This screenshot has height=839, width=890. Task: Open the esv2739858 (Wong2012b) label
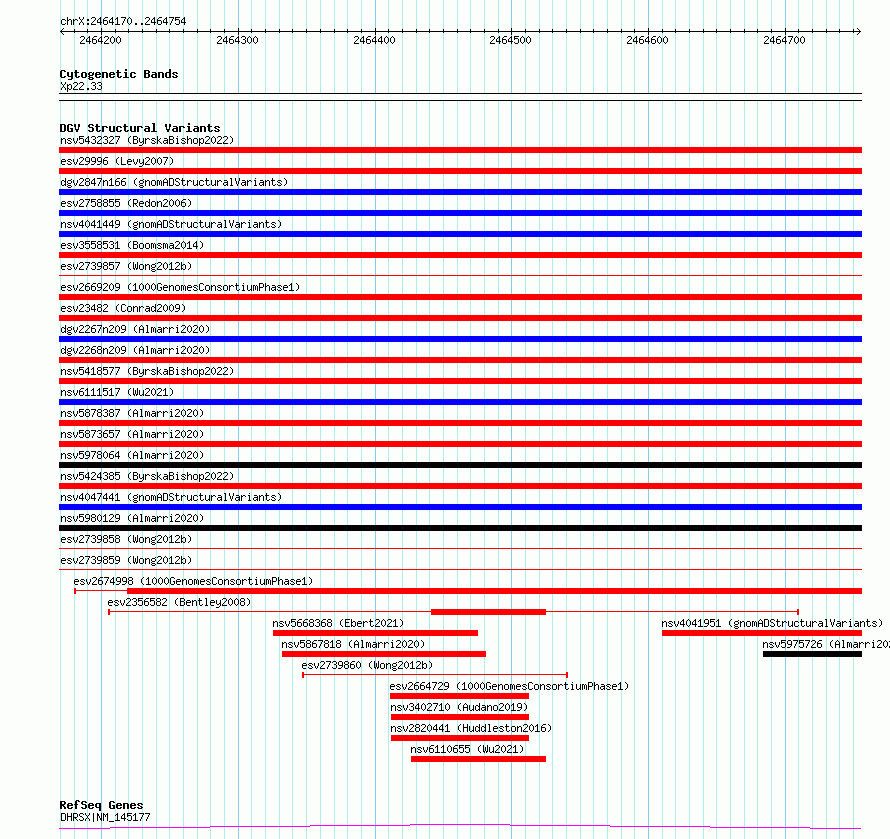(126, 539)
